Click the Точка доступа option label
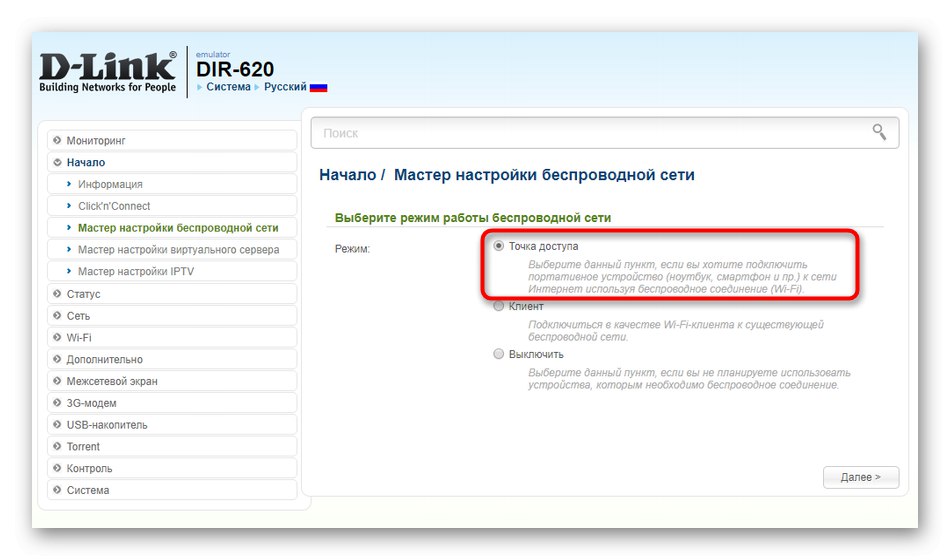Screen dimensions: 950x560 click(543, 246)
